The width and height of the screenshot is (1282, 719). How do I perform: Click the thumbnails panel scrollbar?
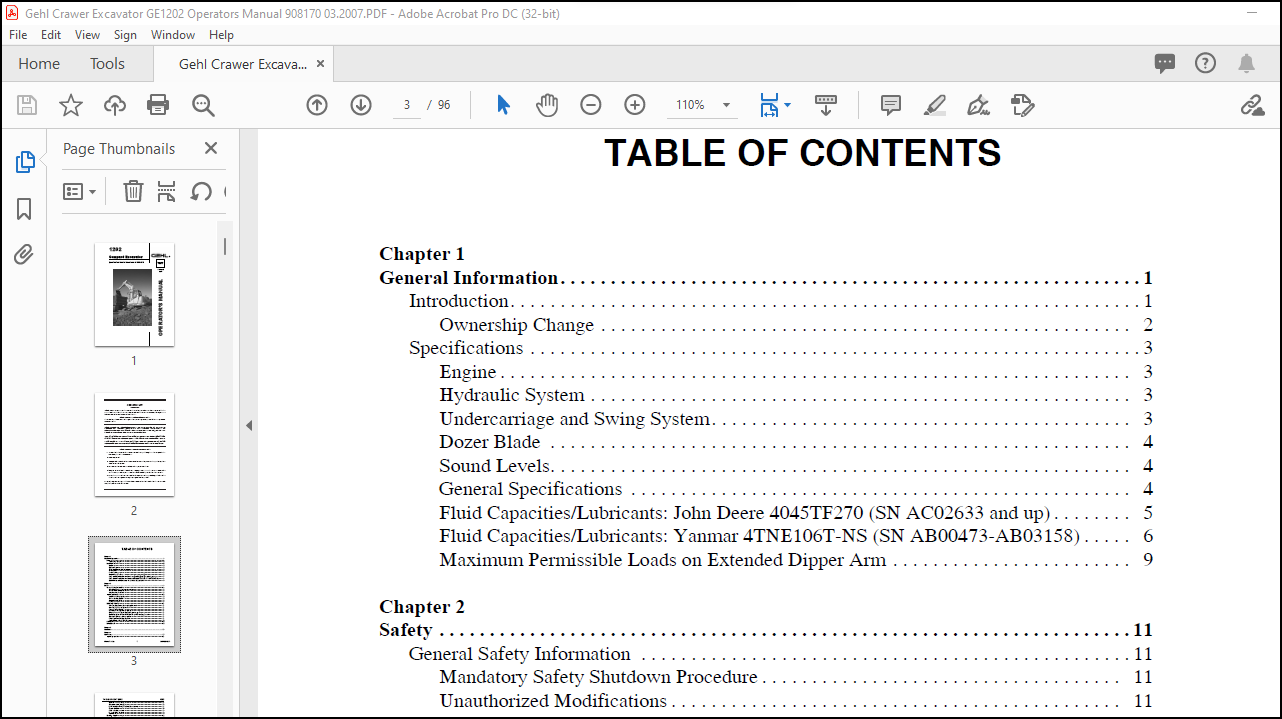click(x=225, y=245)
